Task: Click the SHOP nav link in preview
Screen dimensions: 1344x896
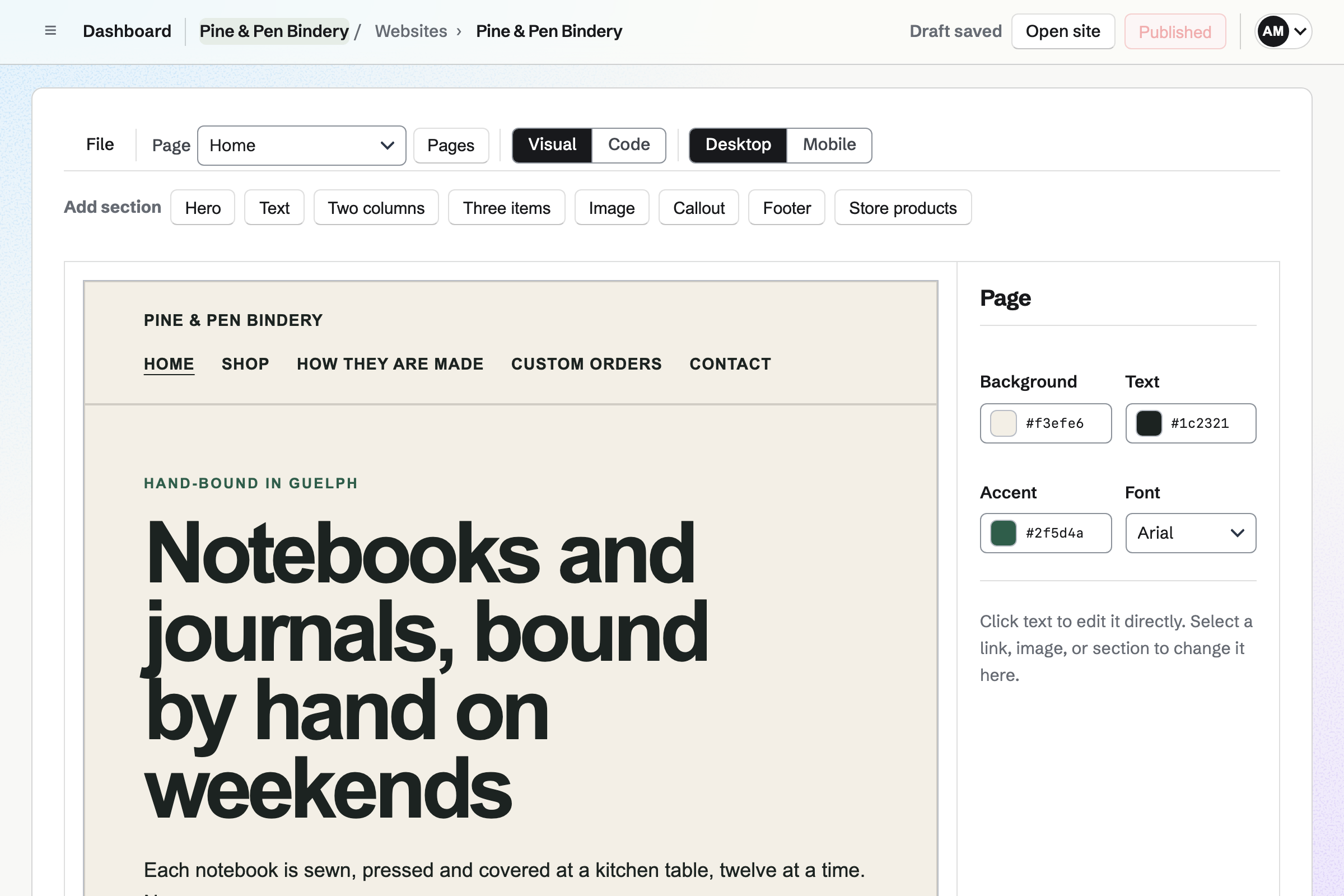Action: point(246,364)
